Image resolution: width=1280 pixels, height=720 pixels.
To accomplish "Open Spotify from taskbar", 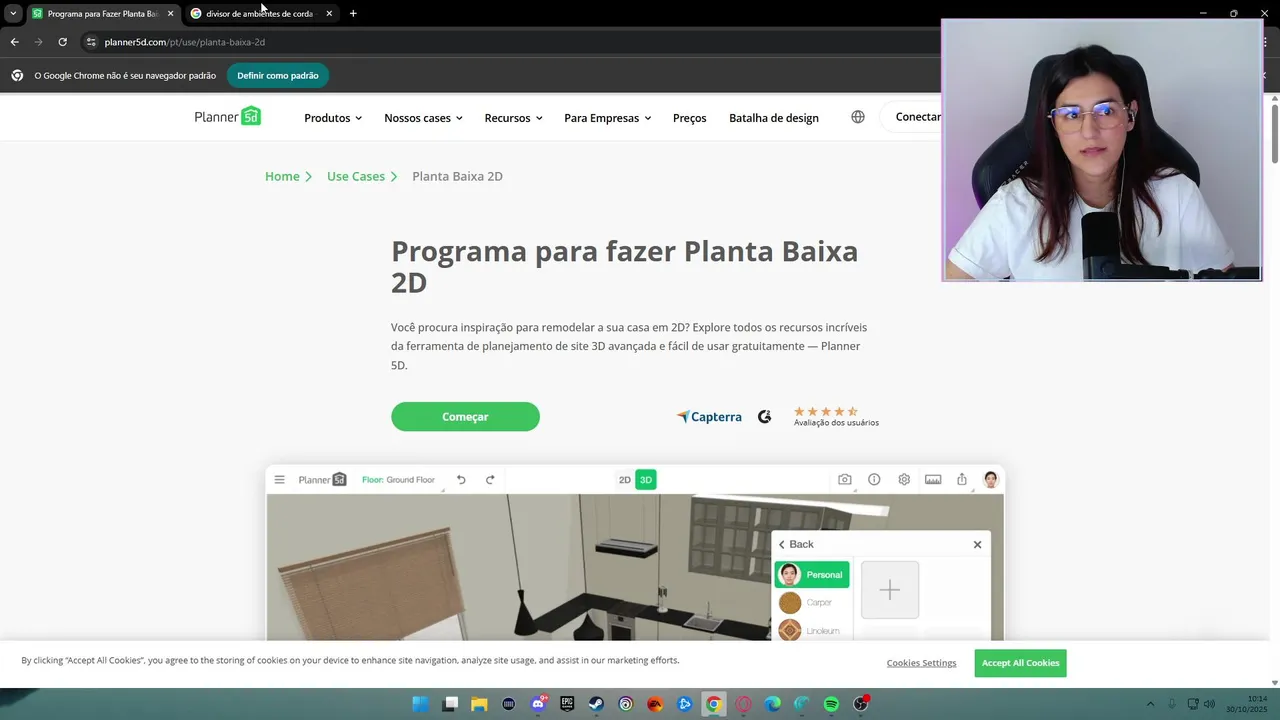I will click(x=831, y=704).
